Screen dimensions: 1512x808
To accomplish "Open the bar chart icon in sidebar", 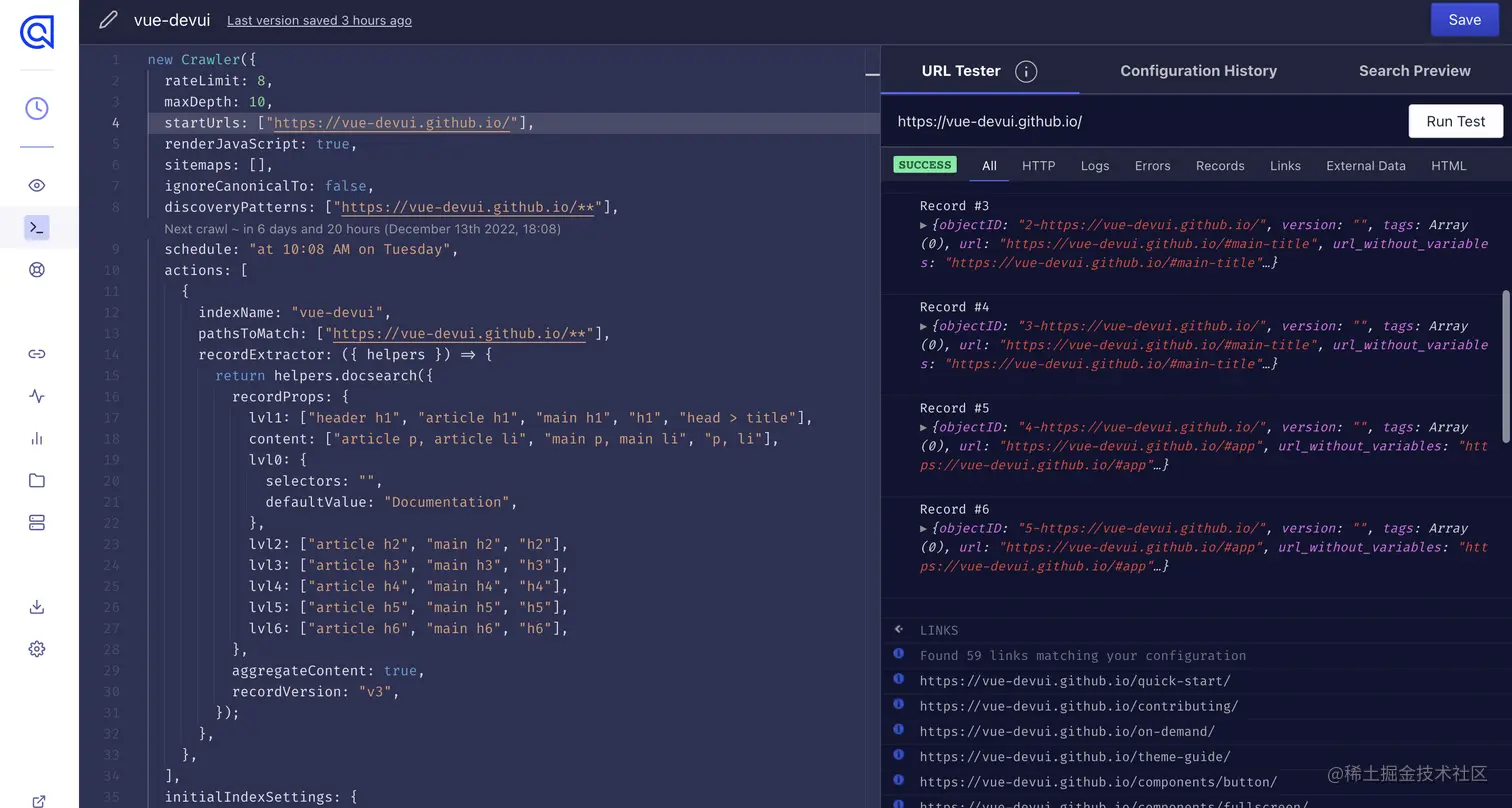I will 37,438.
